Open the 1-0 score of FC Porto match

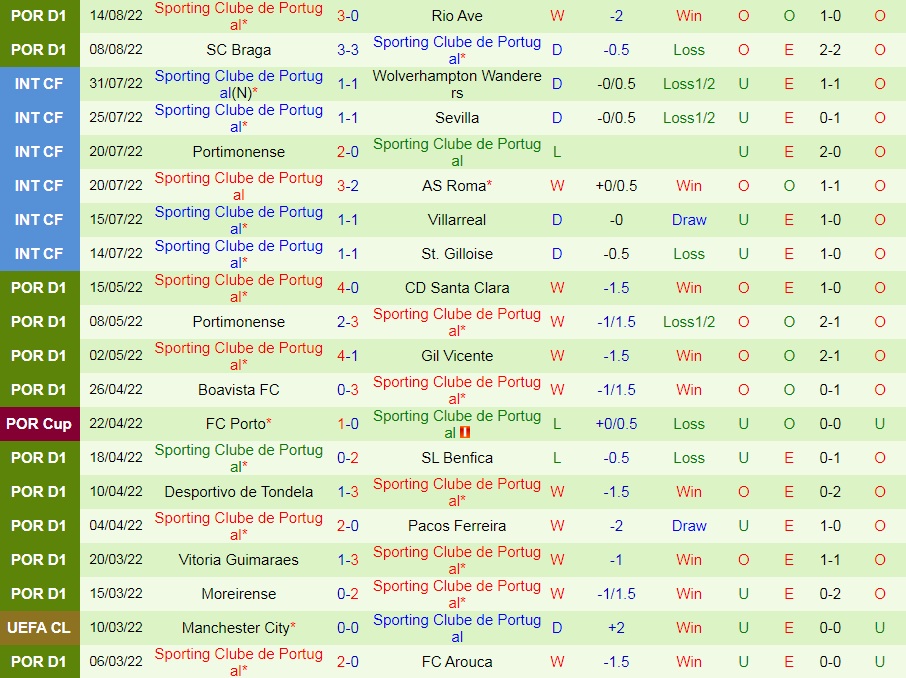click(x=348, y=424)
